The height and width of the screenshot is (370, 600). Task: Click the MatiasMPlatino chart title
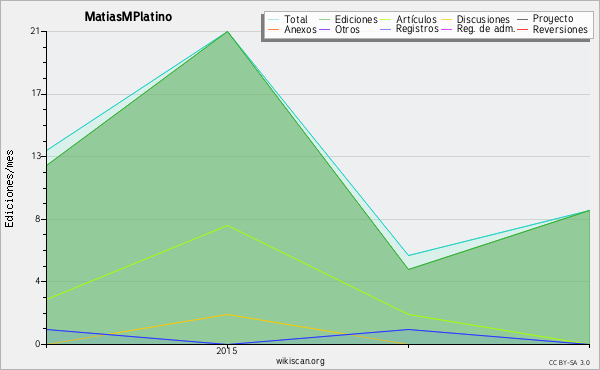click(x=128, y=16)
